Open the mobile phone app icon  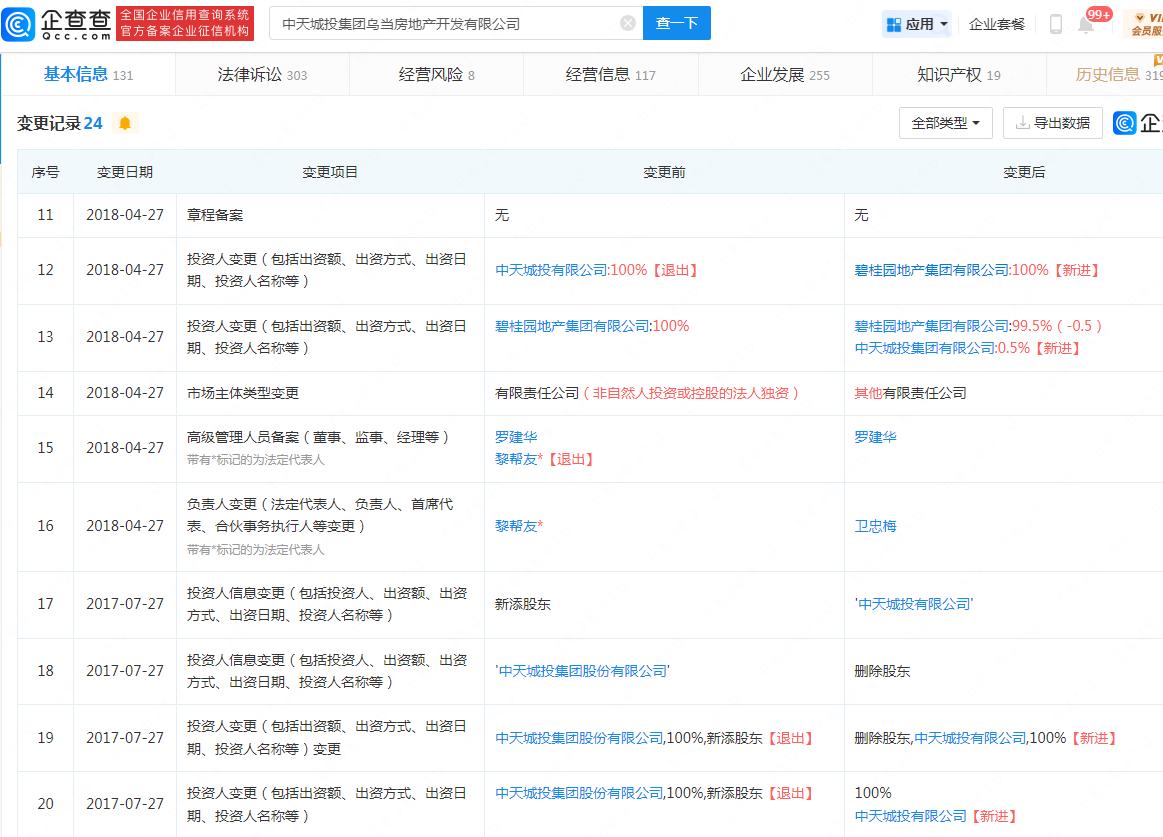coord(1055,23)
